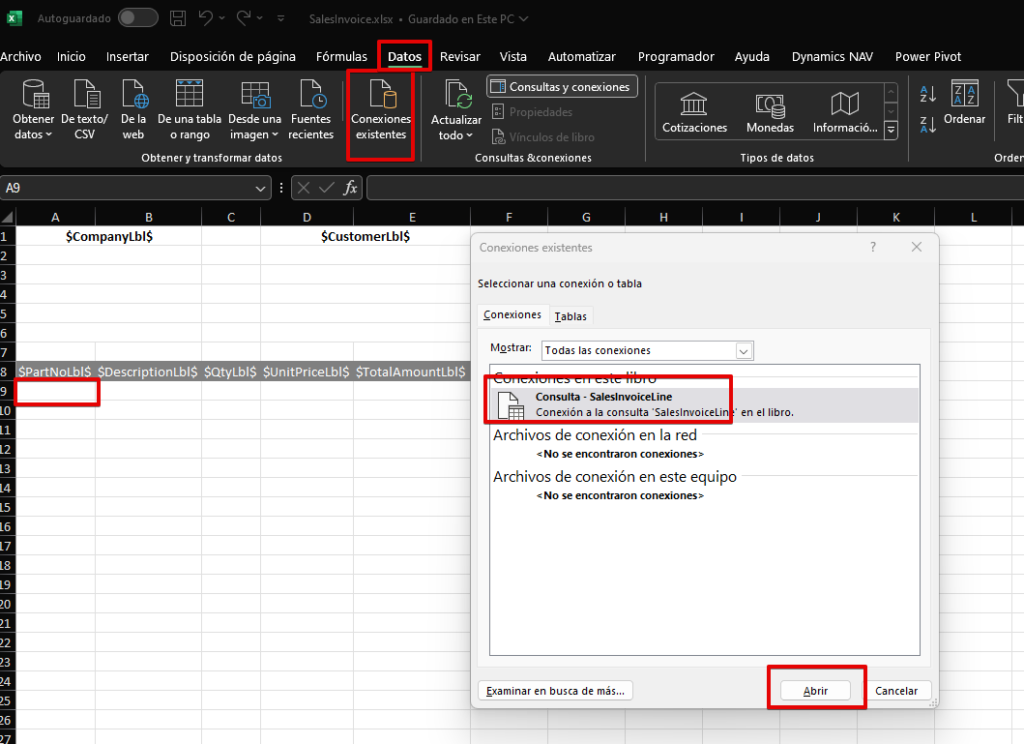
Task: Switch to the Tablas tab
Action: coord(570,315)
